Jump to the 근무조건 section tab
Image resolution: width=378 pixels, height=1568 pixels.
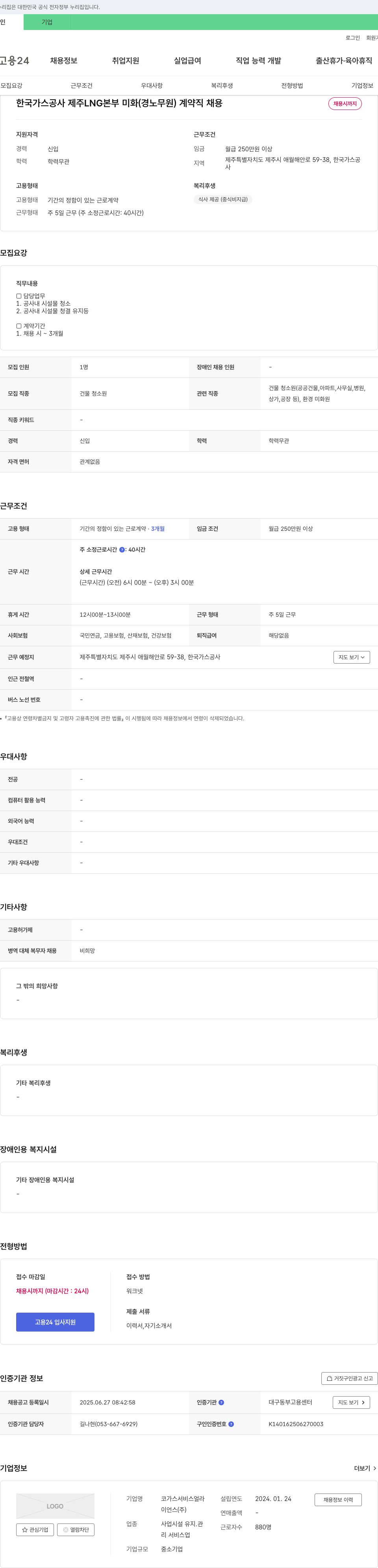coord(82,86)
